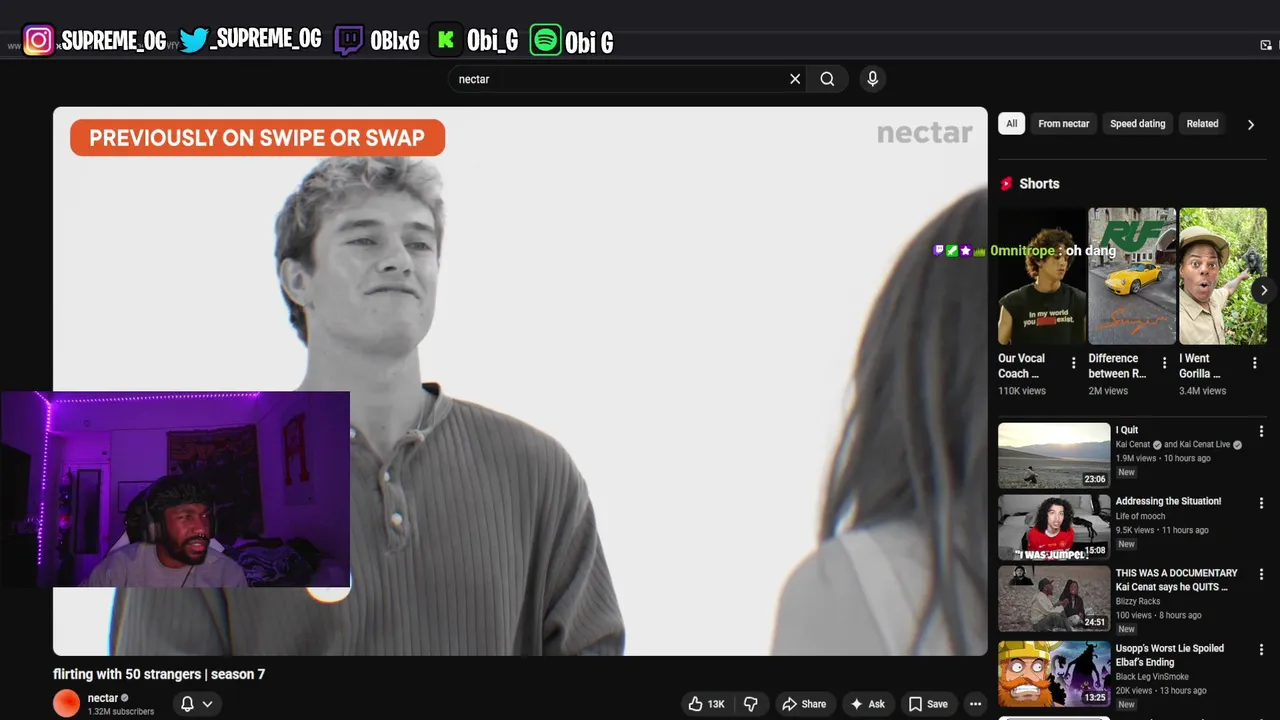Image resolution: width=1280 pixels, height=720 pixels.
Task: Click the Share button
Action: 804,704
